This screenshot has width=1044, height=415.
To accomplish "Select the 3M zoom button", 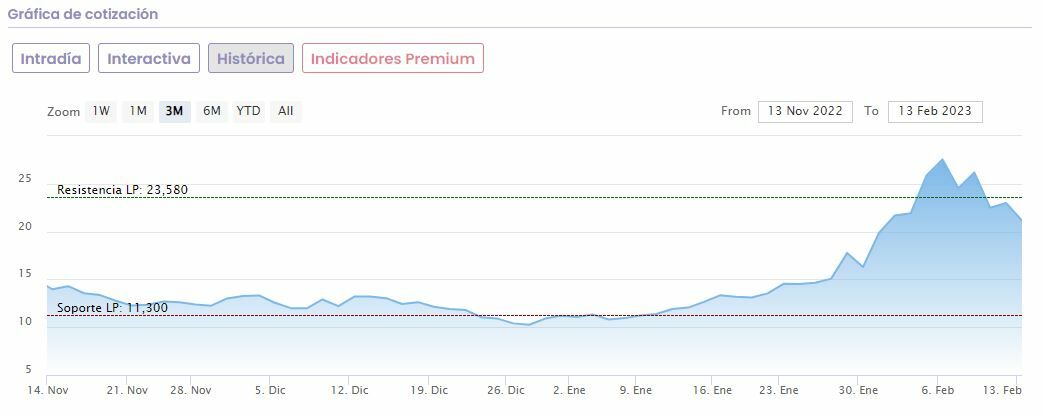I will pyautogui.click(x=174, y=111).
